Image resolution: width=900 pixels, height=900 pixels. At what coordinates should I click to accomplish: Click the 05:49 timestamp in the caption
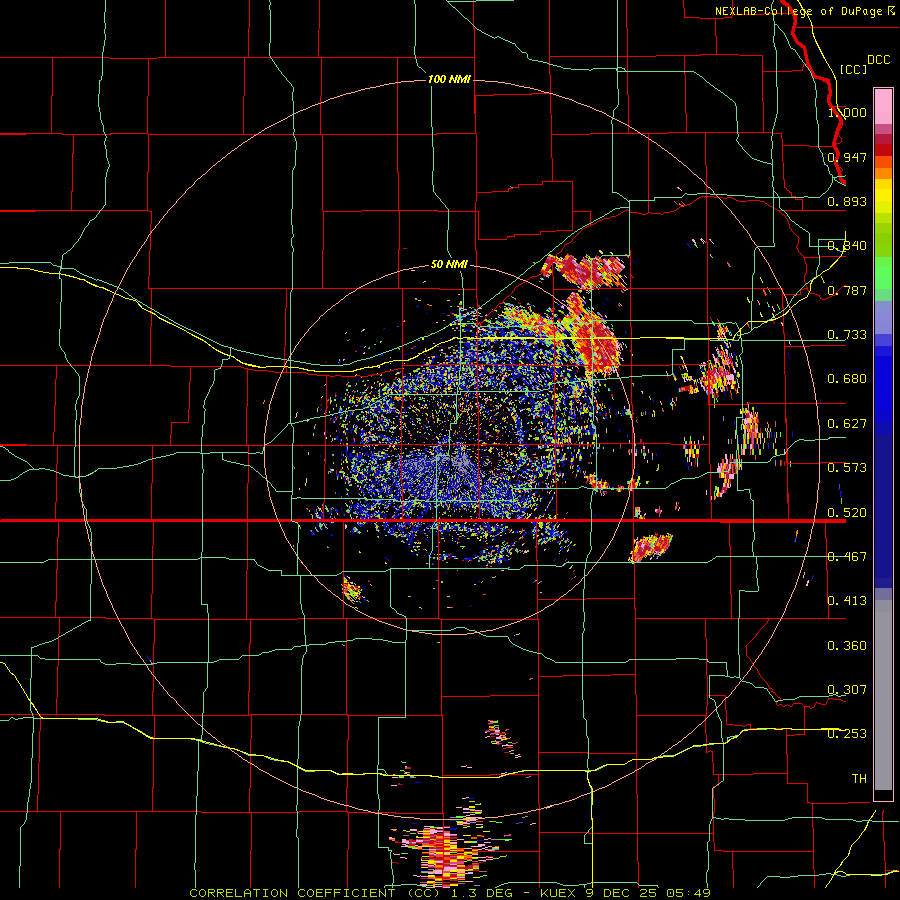click(688, 893)
